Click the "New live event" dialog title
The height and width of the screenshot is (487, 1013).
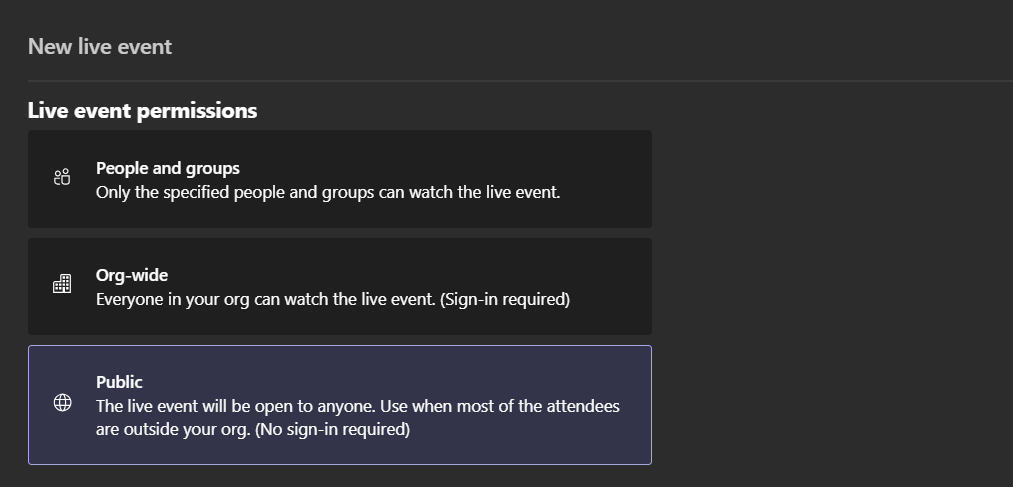tap(100, 47)
